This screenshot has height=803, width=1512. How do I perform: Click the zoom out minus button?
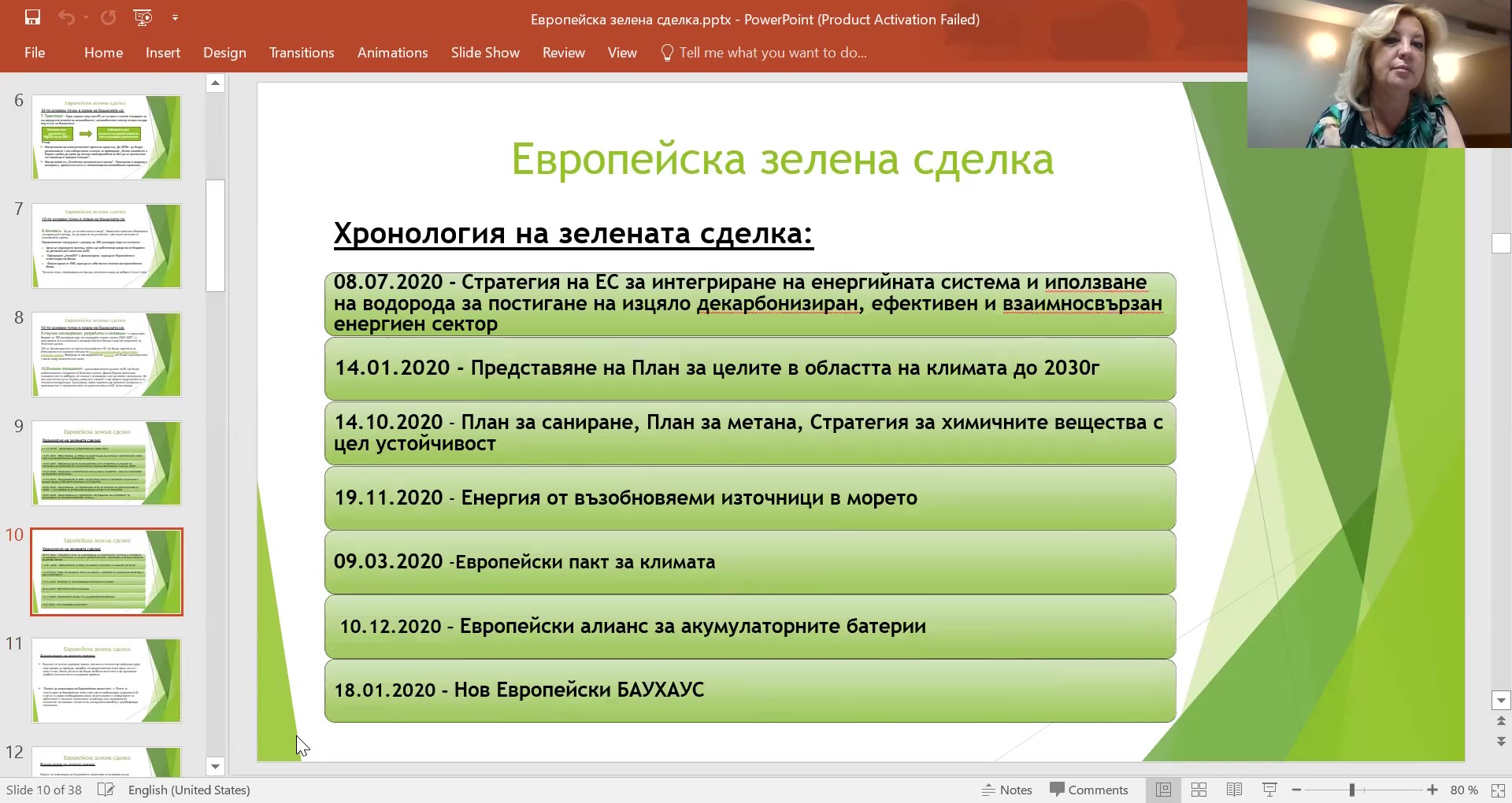[1296, 790]
